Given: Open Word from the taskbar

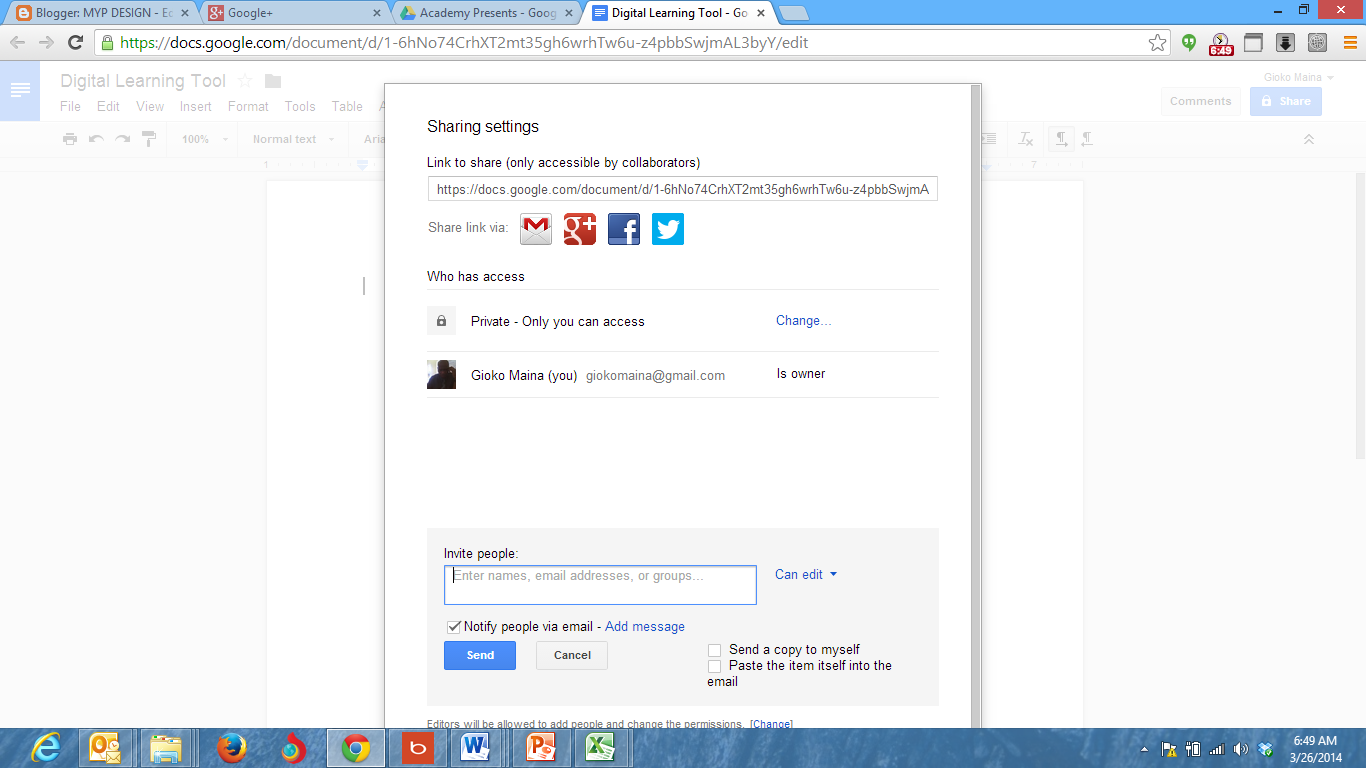Looking at the screenshot, I should point(475,748).
